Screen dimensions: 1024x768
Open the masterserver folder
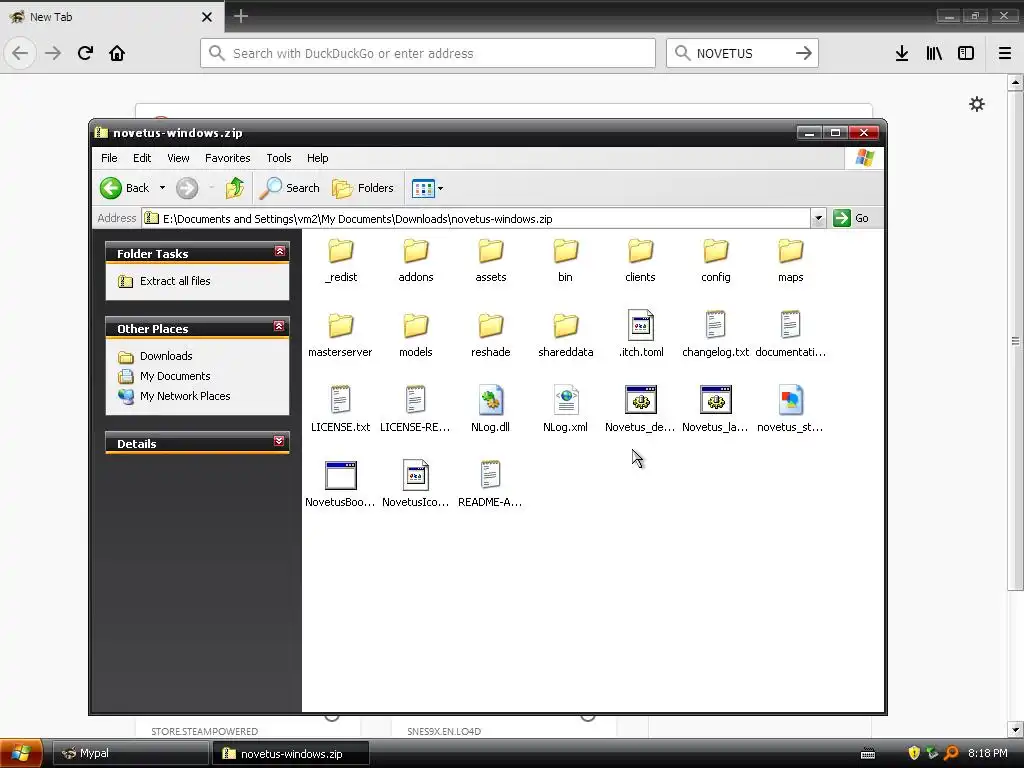[x=340, y=335]
